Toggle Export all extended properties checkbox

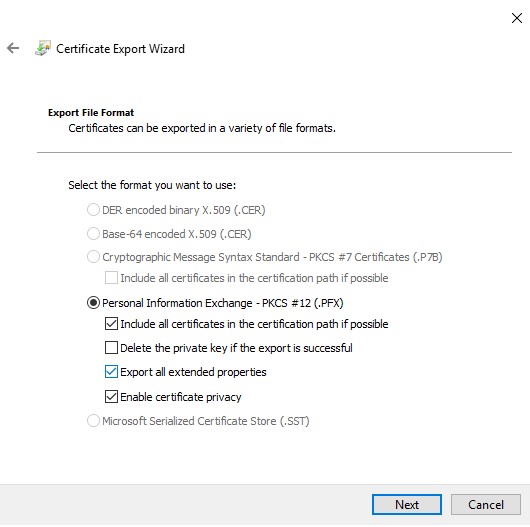[x=111, y=372]
